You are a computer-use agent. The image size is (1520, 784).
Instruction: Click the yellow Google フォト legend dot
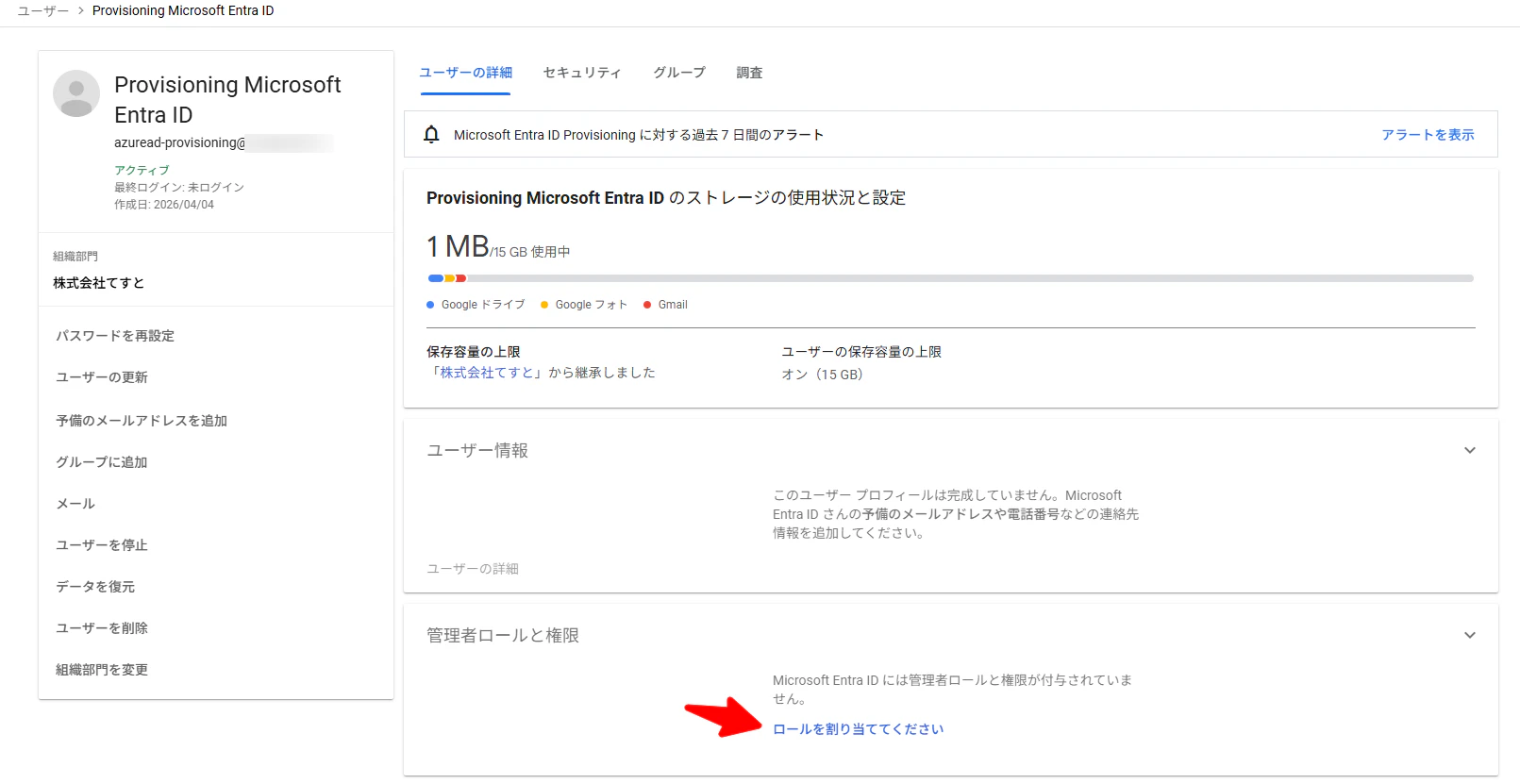(544, 305)
